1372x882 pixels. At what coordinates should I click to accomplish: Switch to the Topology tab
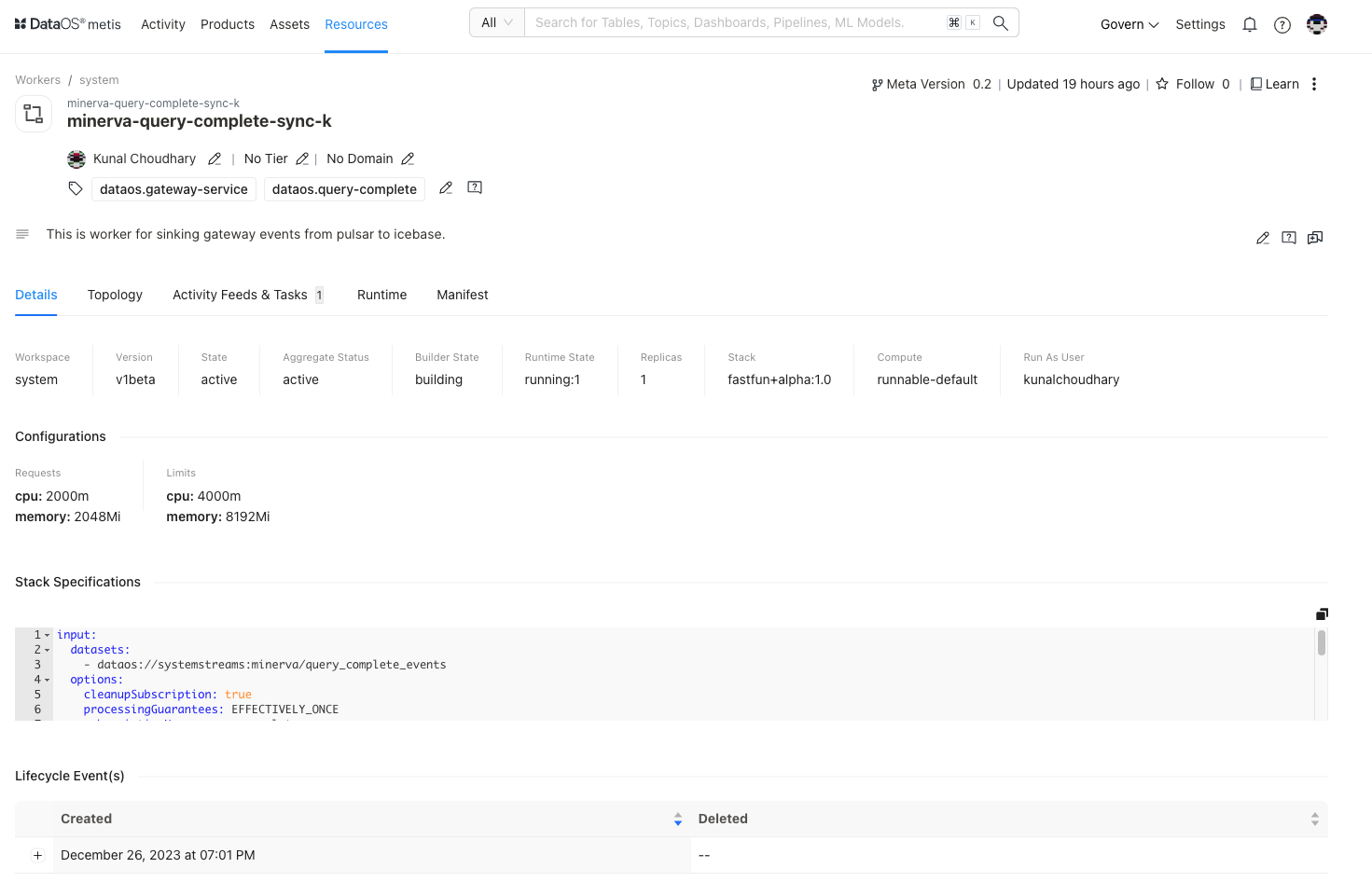[115, 295]
